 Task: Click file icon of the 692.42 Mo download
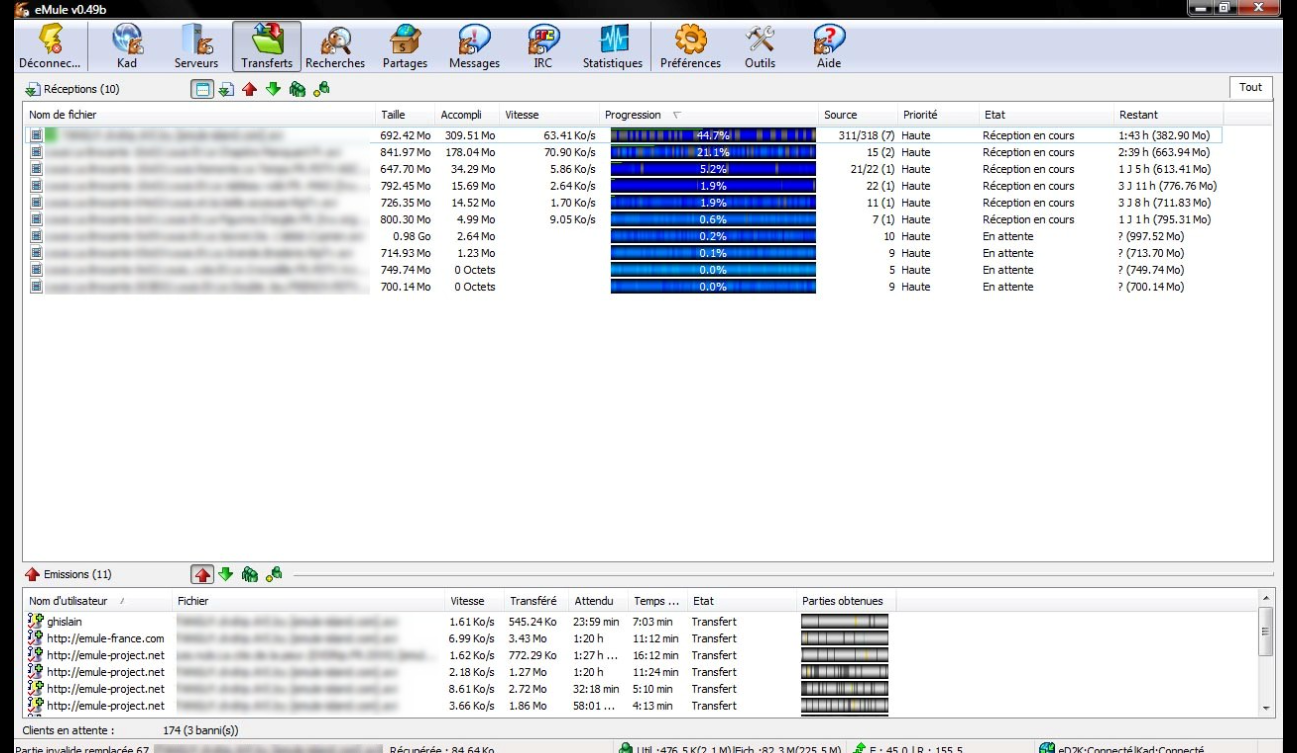36,135
